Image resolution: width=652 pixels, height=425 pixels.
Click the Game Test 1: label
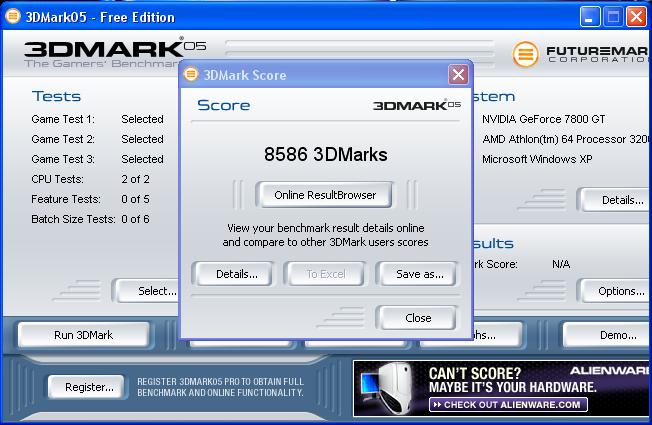(63, 119)
